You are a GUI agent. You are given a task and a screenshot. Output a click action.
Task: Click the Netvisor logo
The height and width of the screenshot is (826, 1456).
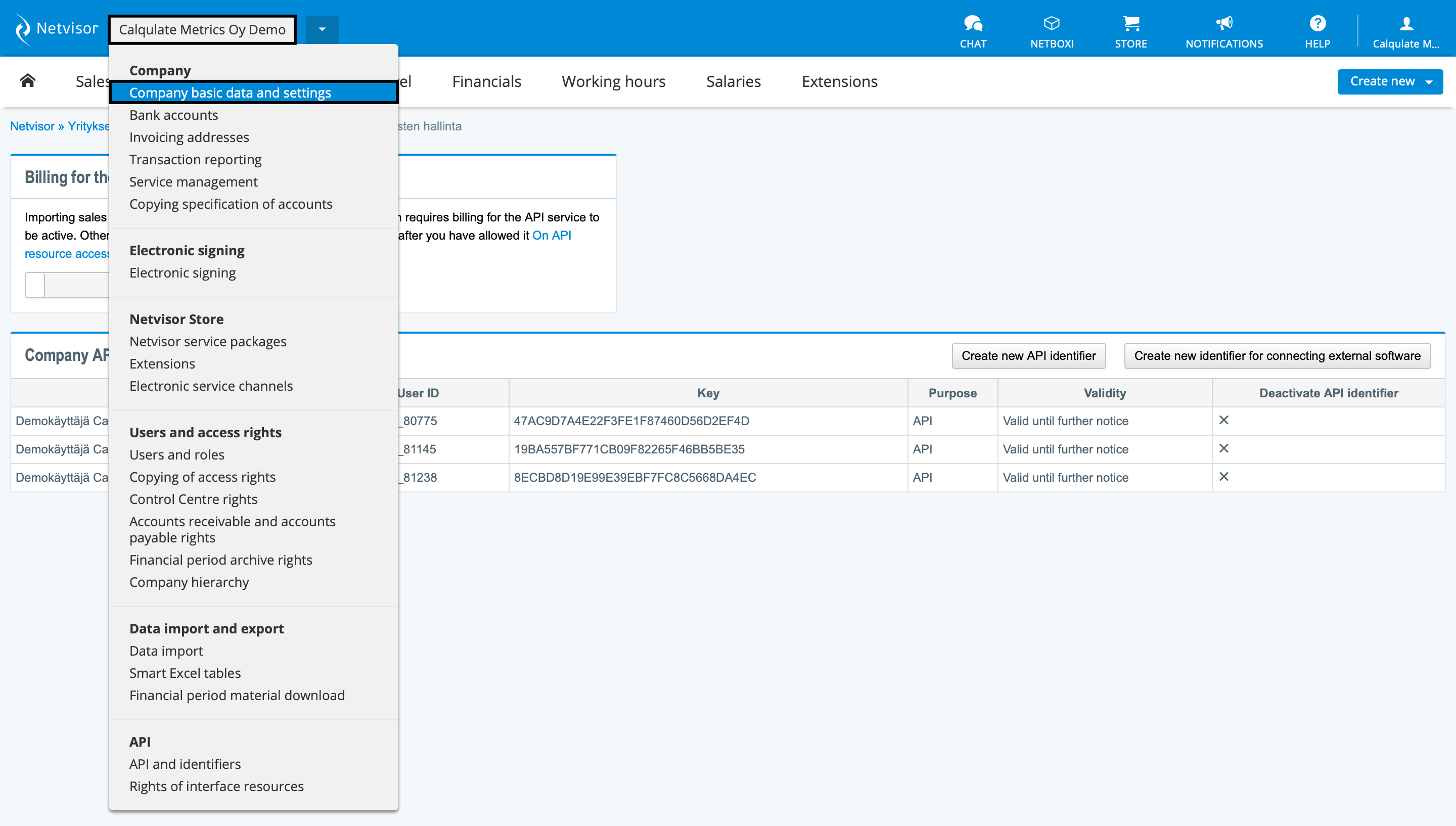[56, 28]
